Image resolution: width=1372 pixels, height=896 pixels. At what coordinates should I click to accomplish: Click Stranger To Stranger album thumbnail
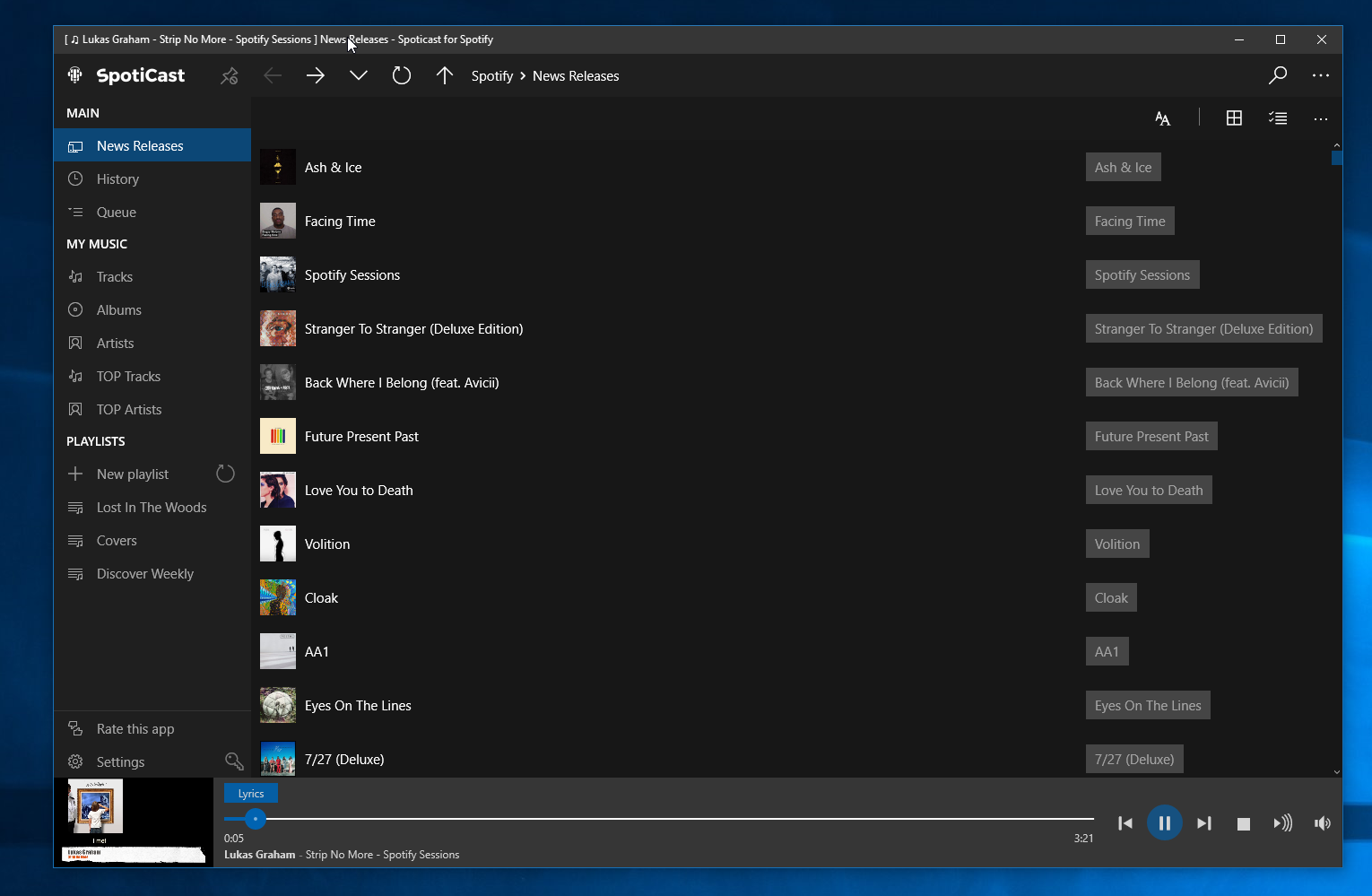pyautogui.click(x=278, y=328)
